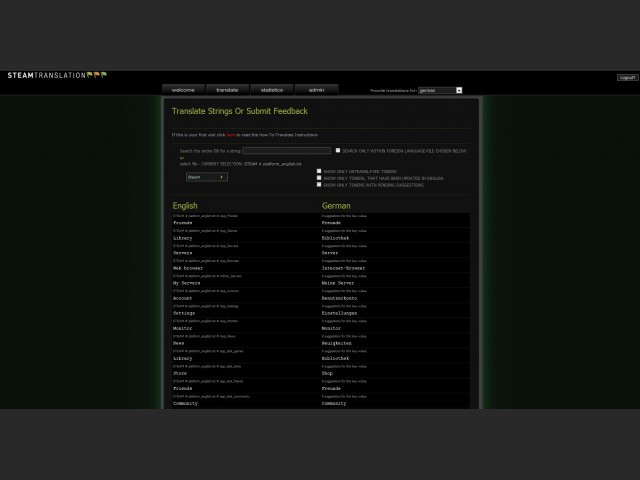640x480 pixels.
Task: Check search only within foreign language-file option
Action: click(338, 150)
